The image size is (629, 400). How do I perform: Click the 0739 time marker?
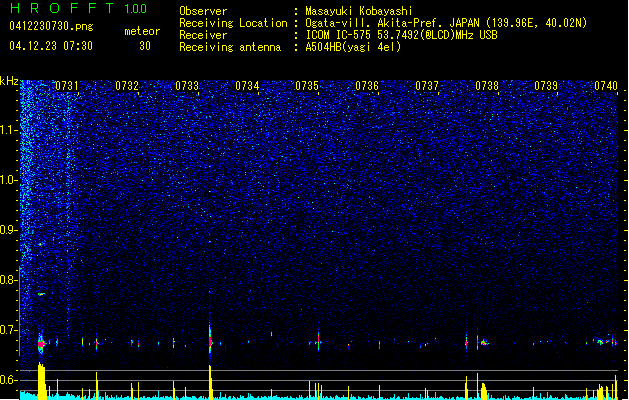(546, 86)
